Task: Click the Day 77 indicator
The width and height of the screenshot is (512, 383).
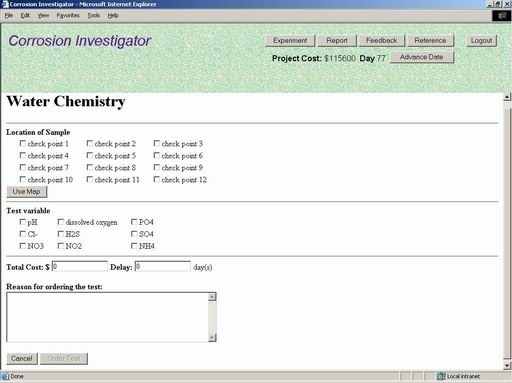Action: pyautogui.click(x=372, y=58)
